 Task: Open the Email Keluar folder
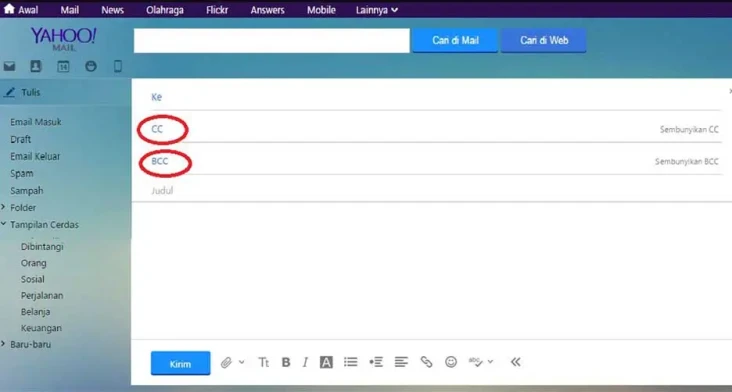tap(35, 156)
